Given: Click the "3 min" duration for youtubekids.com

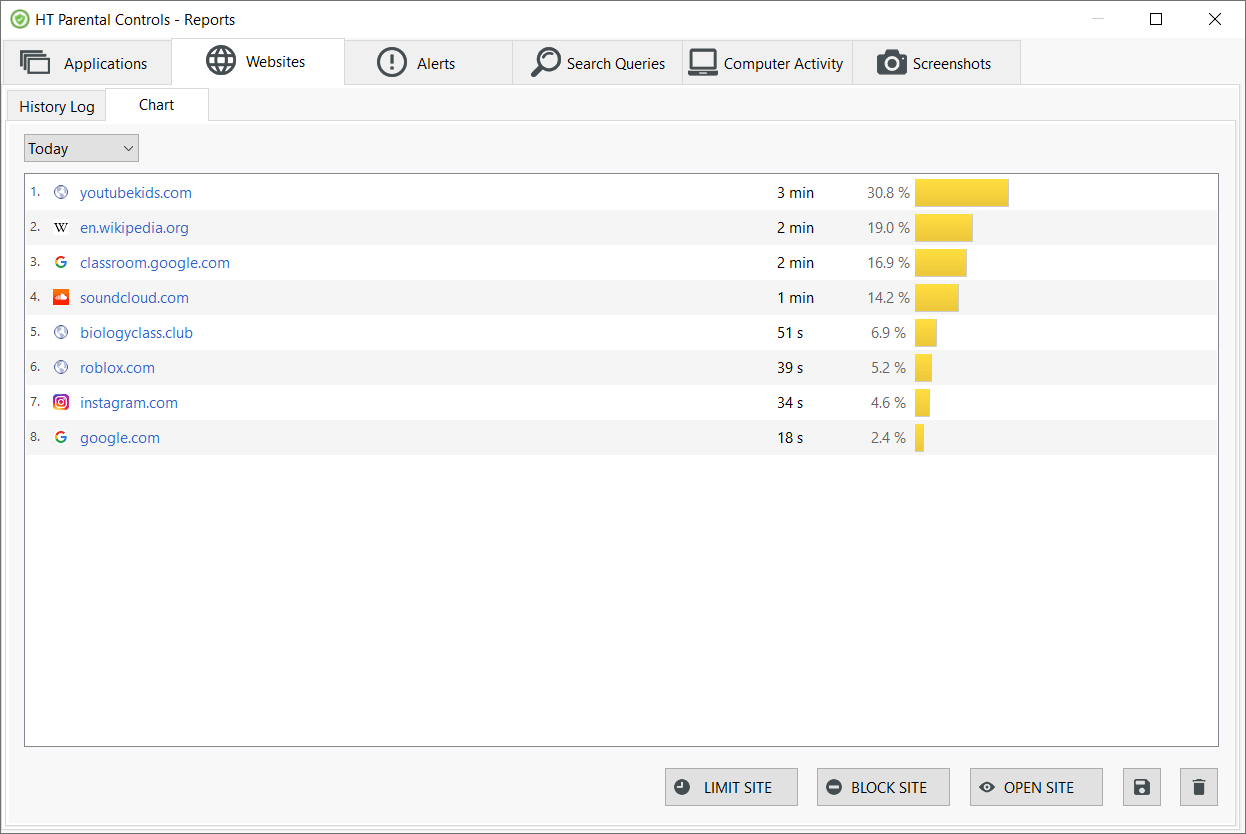Looking at the screenshot, I should 795,193.
